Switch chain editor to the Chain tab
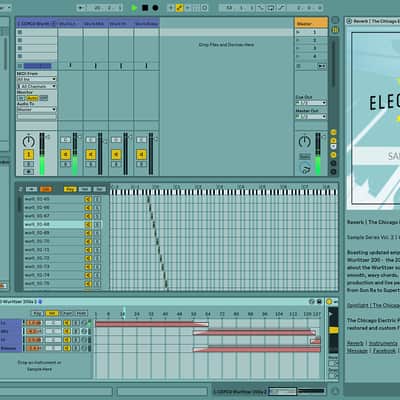This screenshot has width=400, height=400. [99, 189]
